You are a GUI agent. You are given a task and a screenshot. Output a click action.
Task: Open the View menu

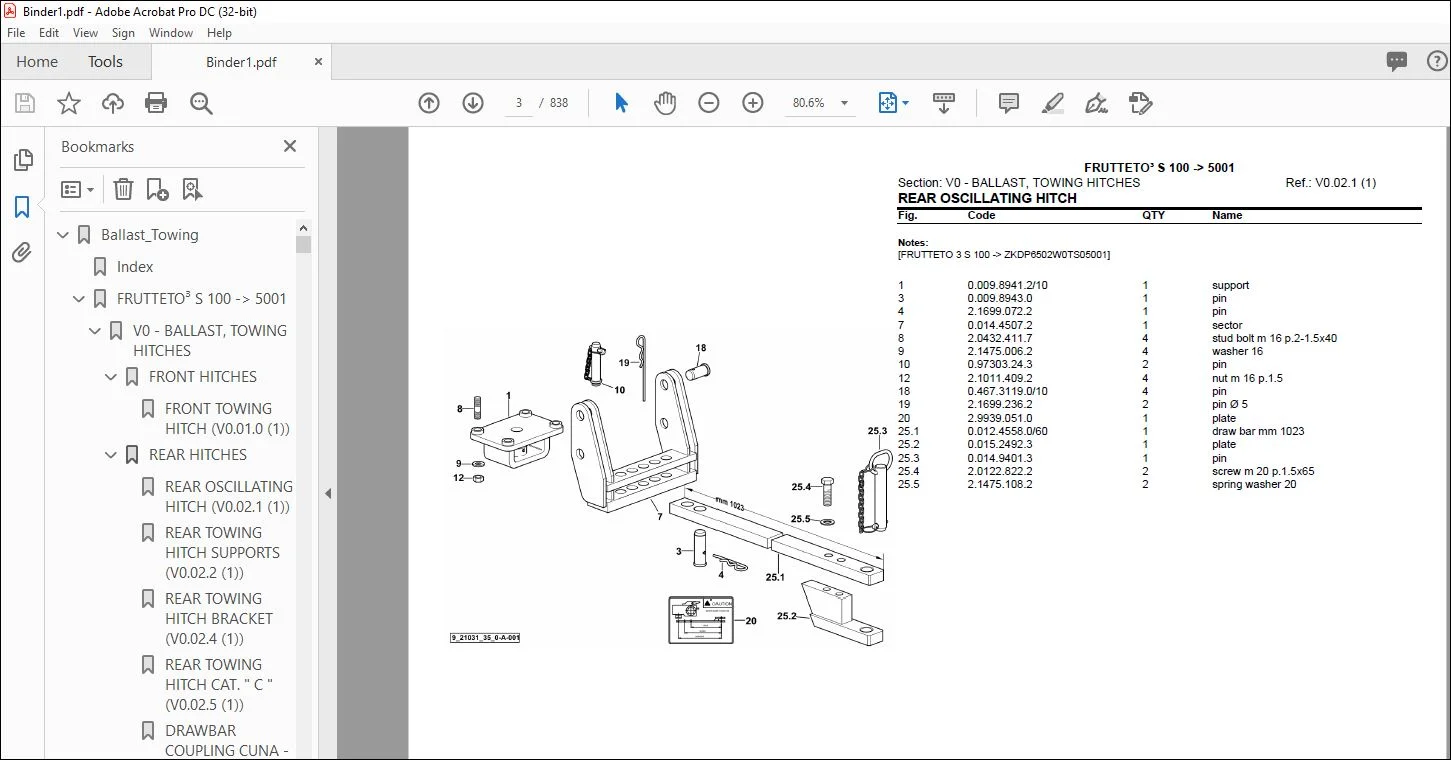(x=86, y=33)
